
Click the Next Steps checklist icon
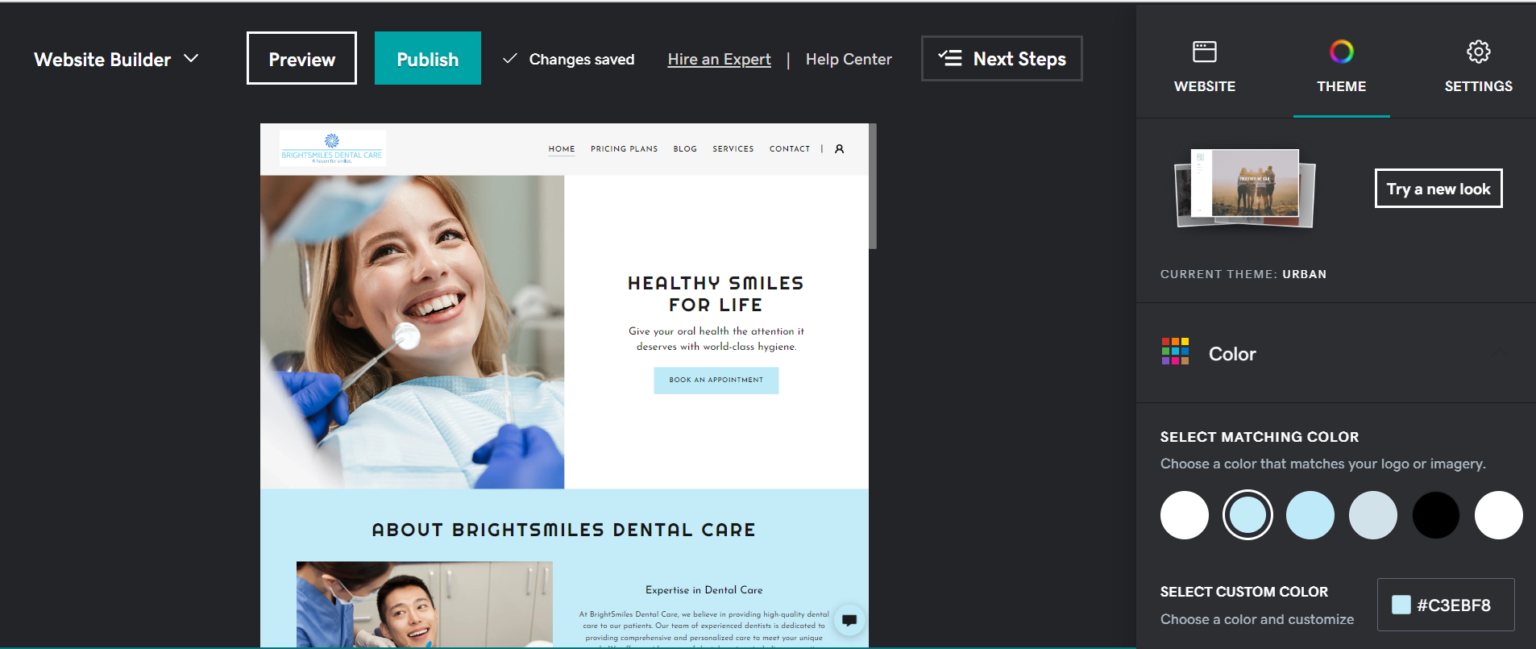(x=950, y=58)
